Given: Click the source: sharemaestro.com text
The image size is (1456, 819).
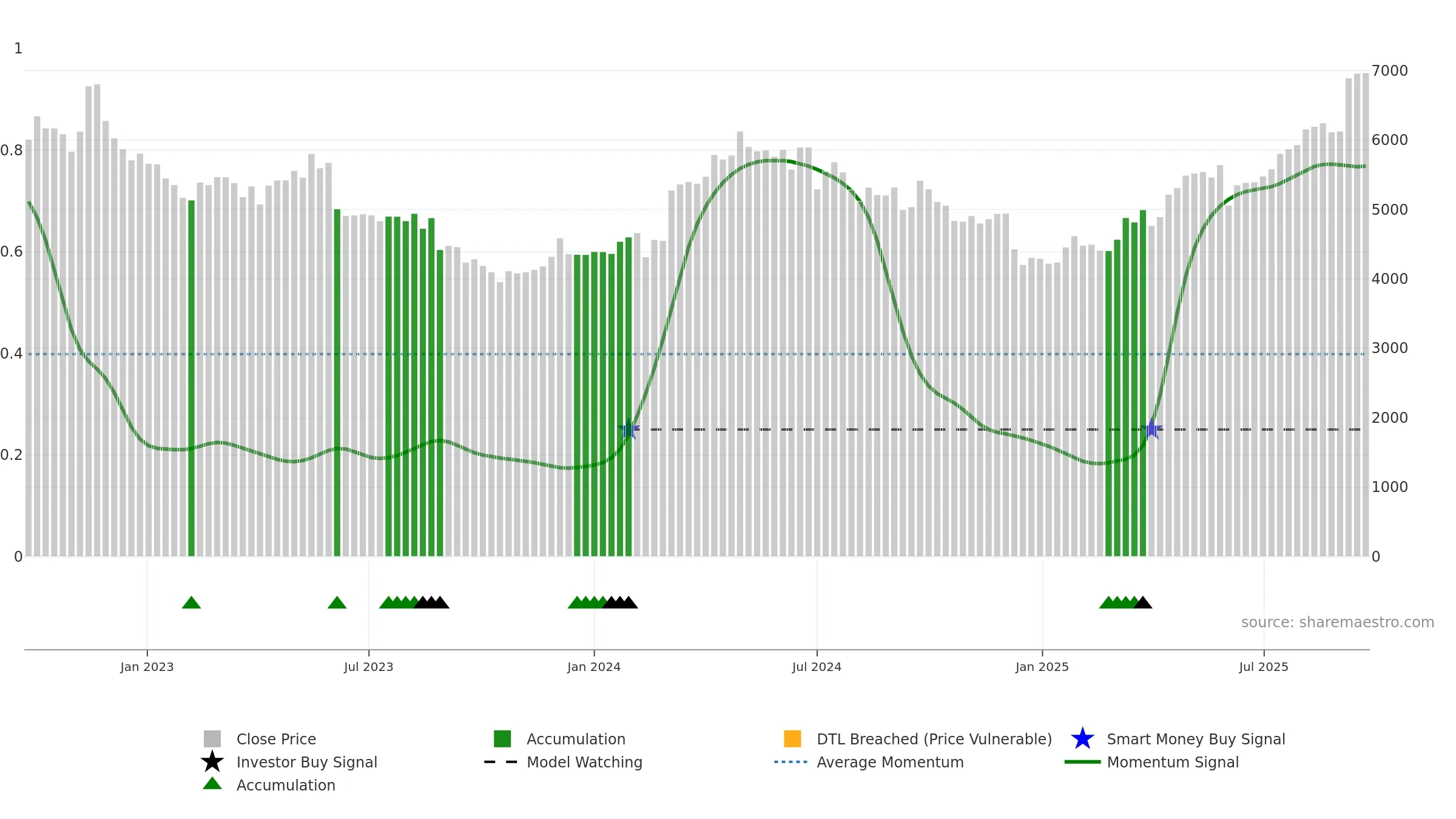Looking at the screenshot, I should 1338,622.
